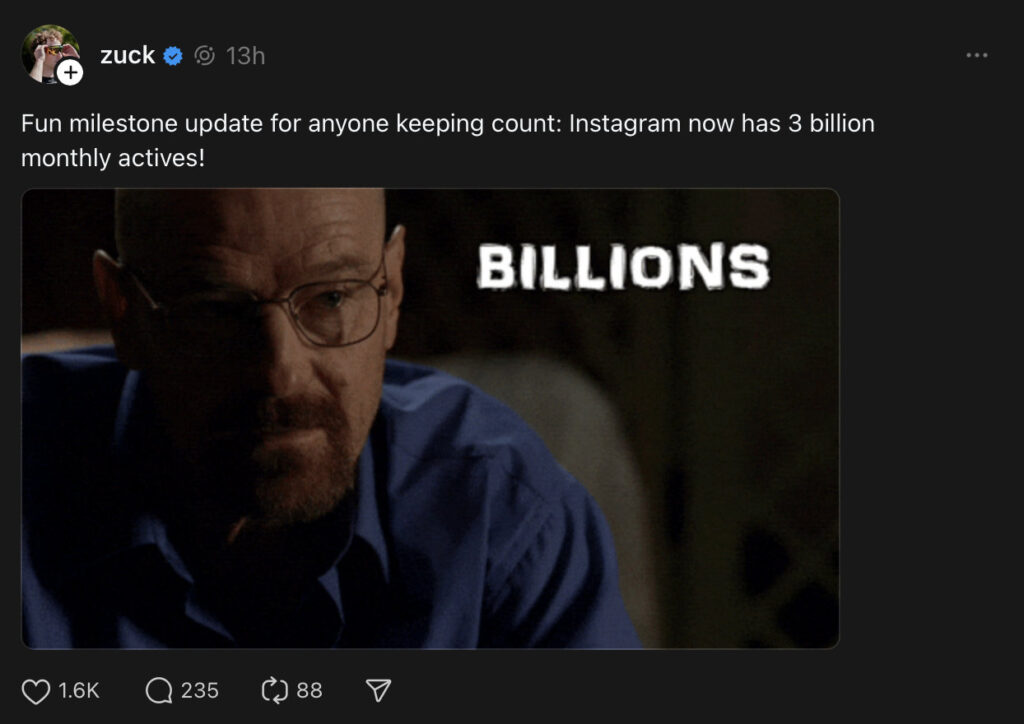
Task: Click the zuck username link
Action: pos(127,56)
